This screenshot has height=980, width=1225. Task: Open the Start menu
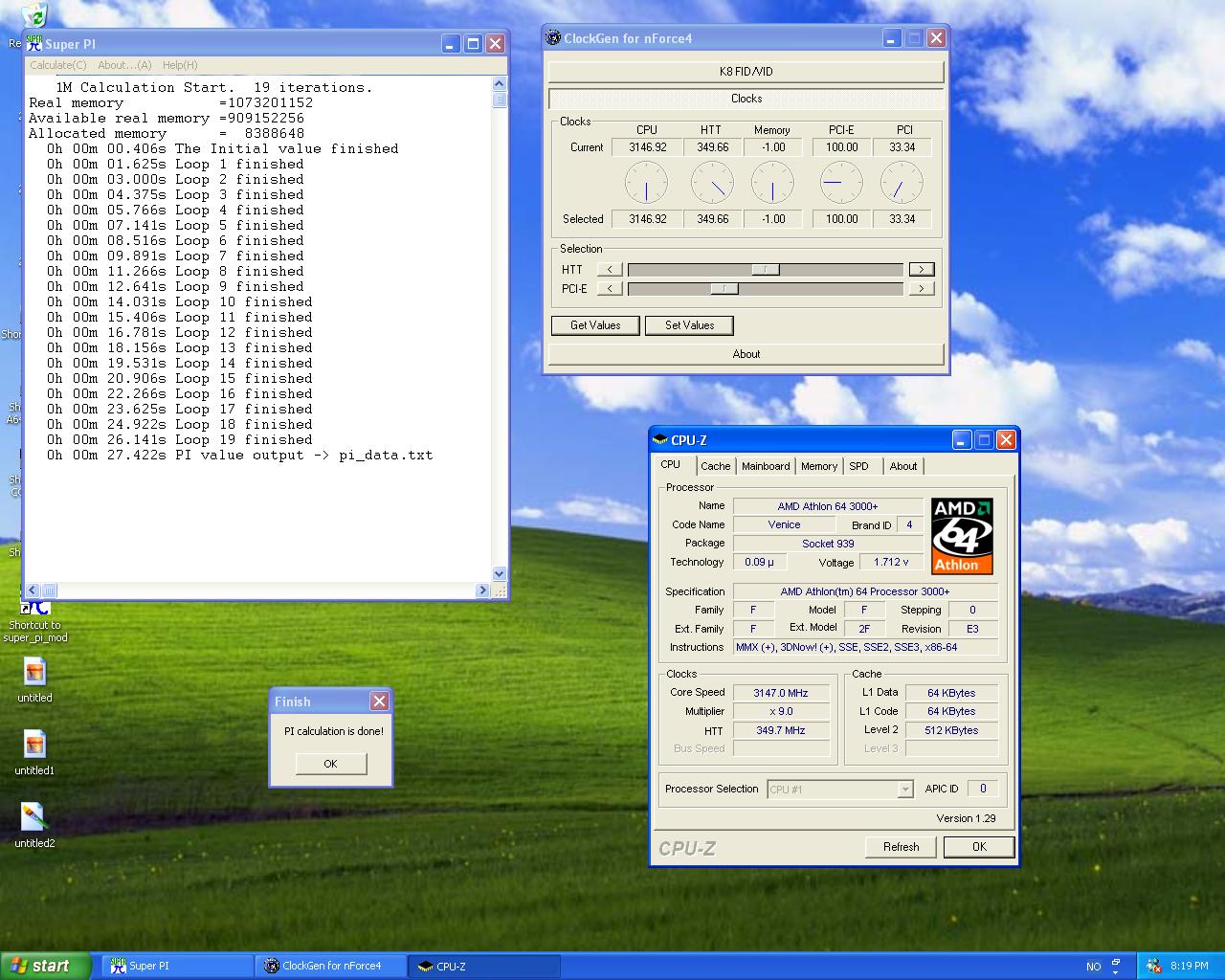[x=46, y=966]
